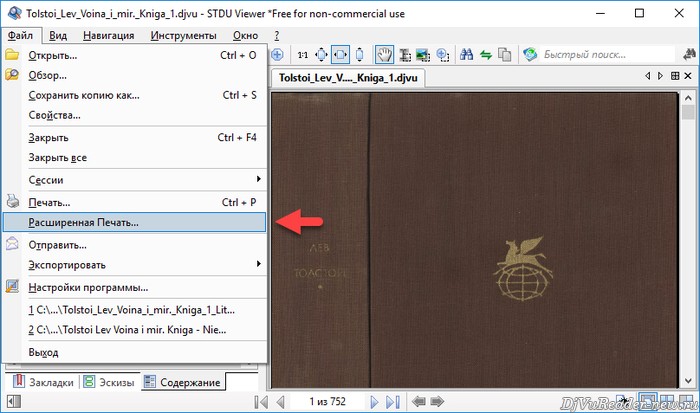Expand the Экспортировать submenu
The width and height of the screenshot is (700, 413).
pos(134,265)
